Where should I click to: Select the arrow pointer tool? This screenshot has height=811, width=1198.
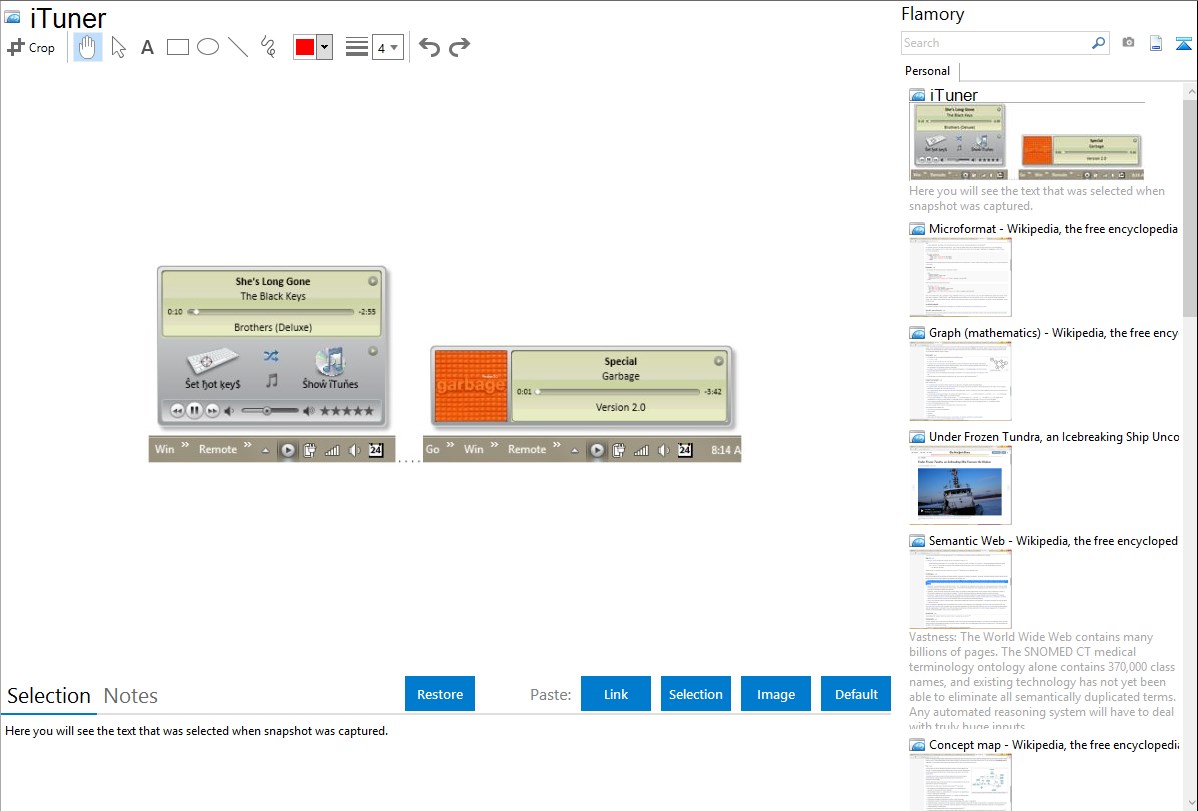[x=118, y=47]
